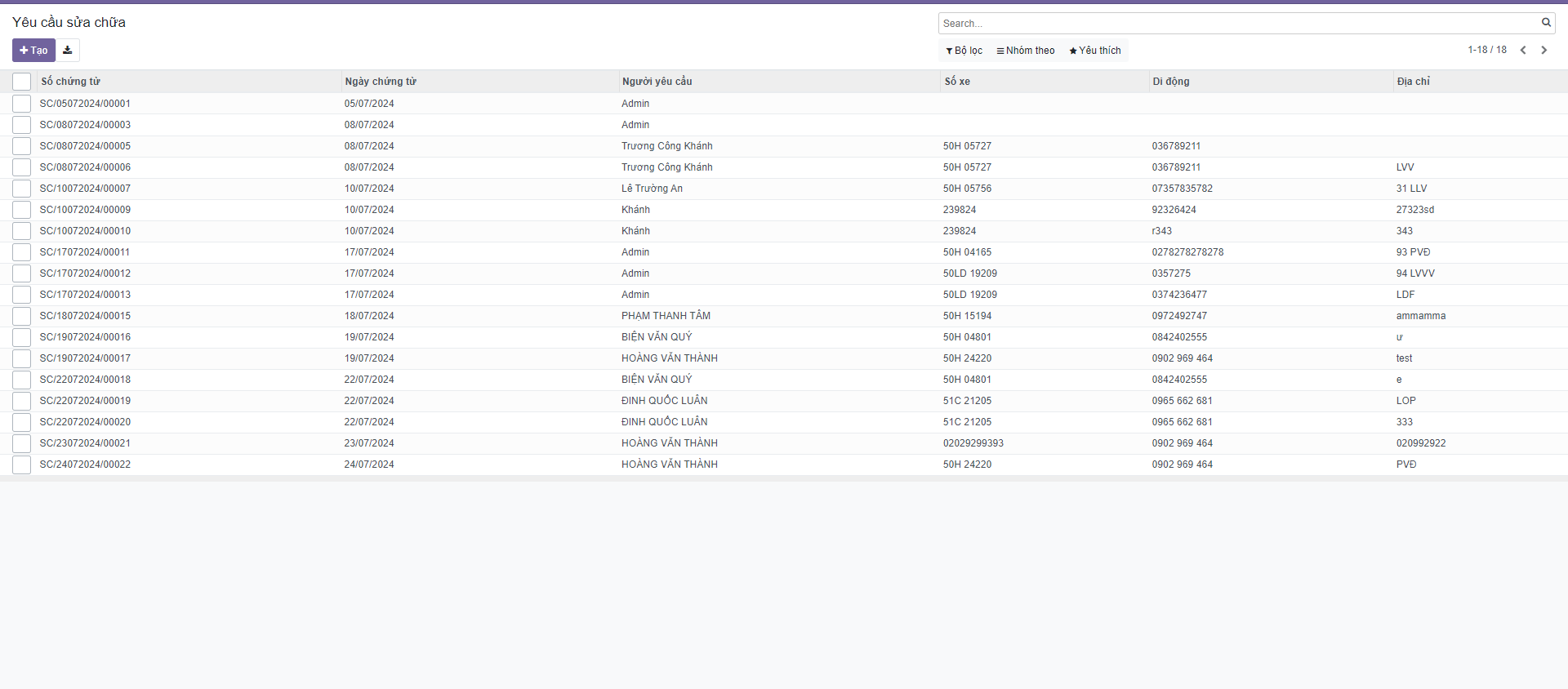Sort by Ngày chứng từ column header

[381, 82]
